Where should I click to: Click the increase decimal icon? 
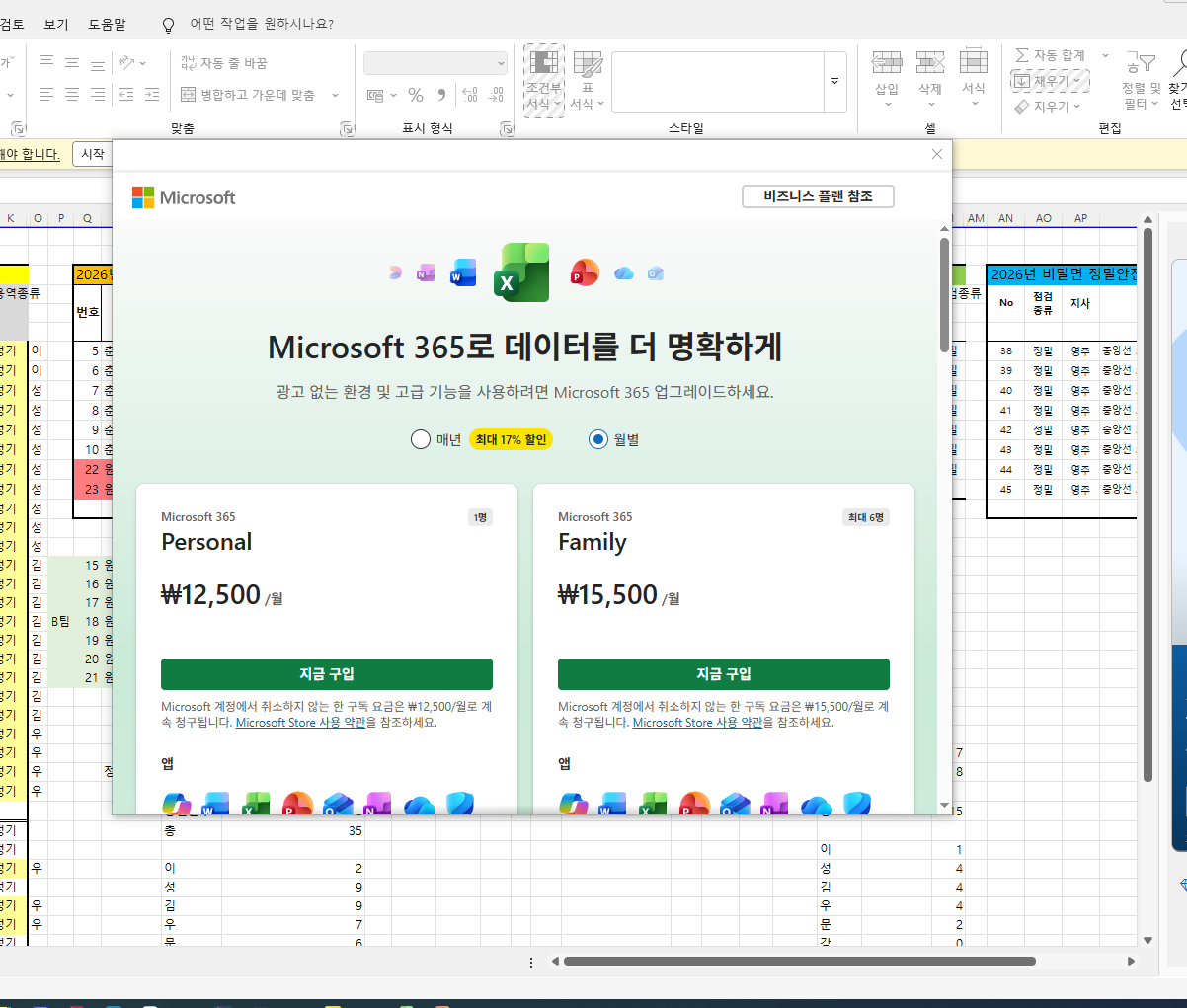(470, 95)
